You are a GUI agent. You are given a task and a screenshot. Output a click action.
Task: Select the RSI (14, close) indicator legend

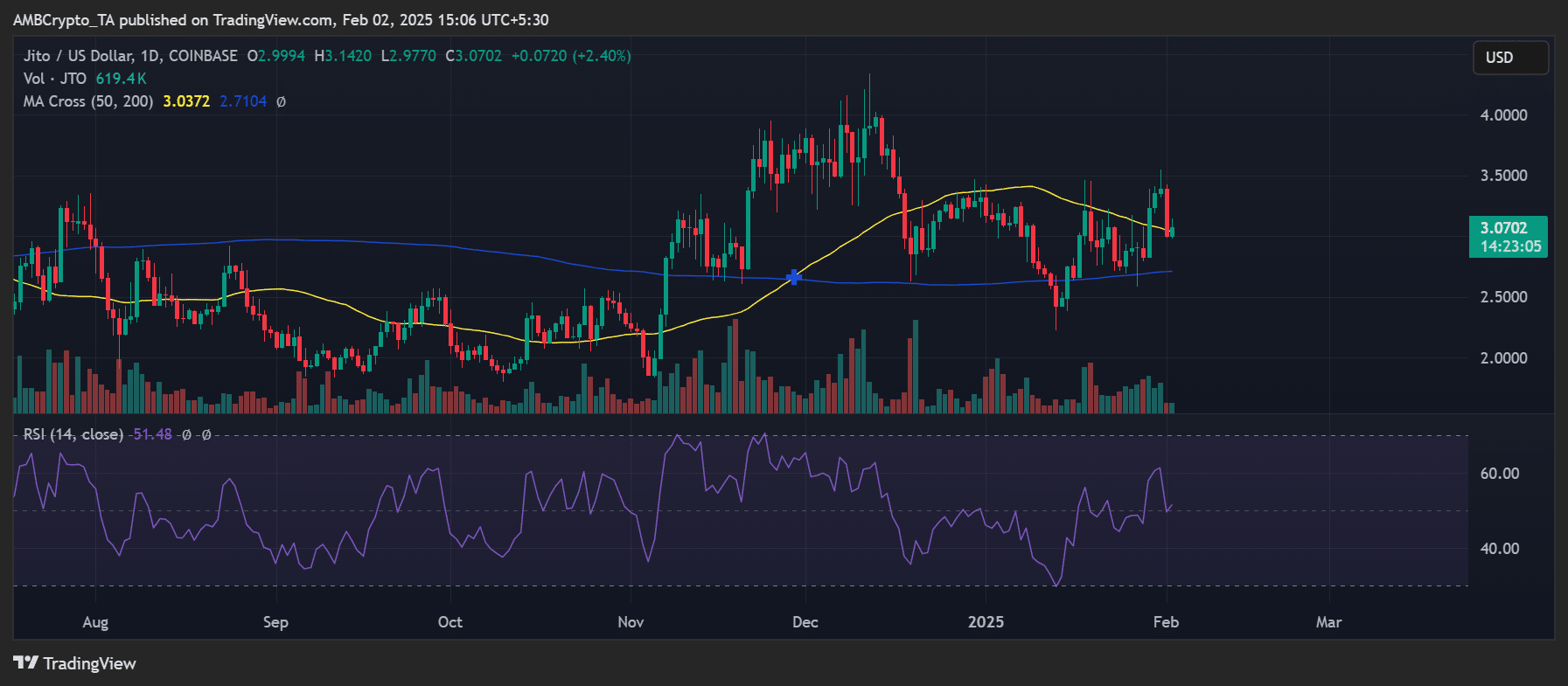tap(73, 434)
